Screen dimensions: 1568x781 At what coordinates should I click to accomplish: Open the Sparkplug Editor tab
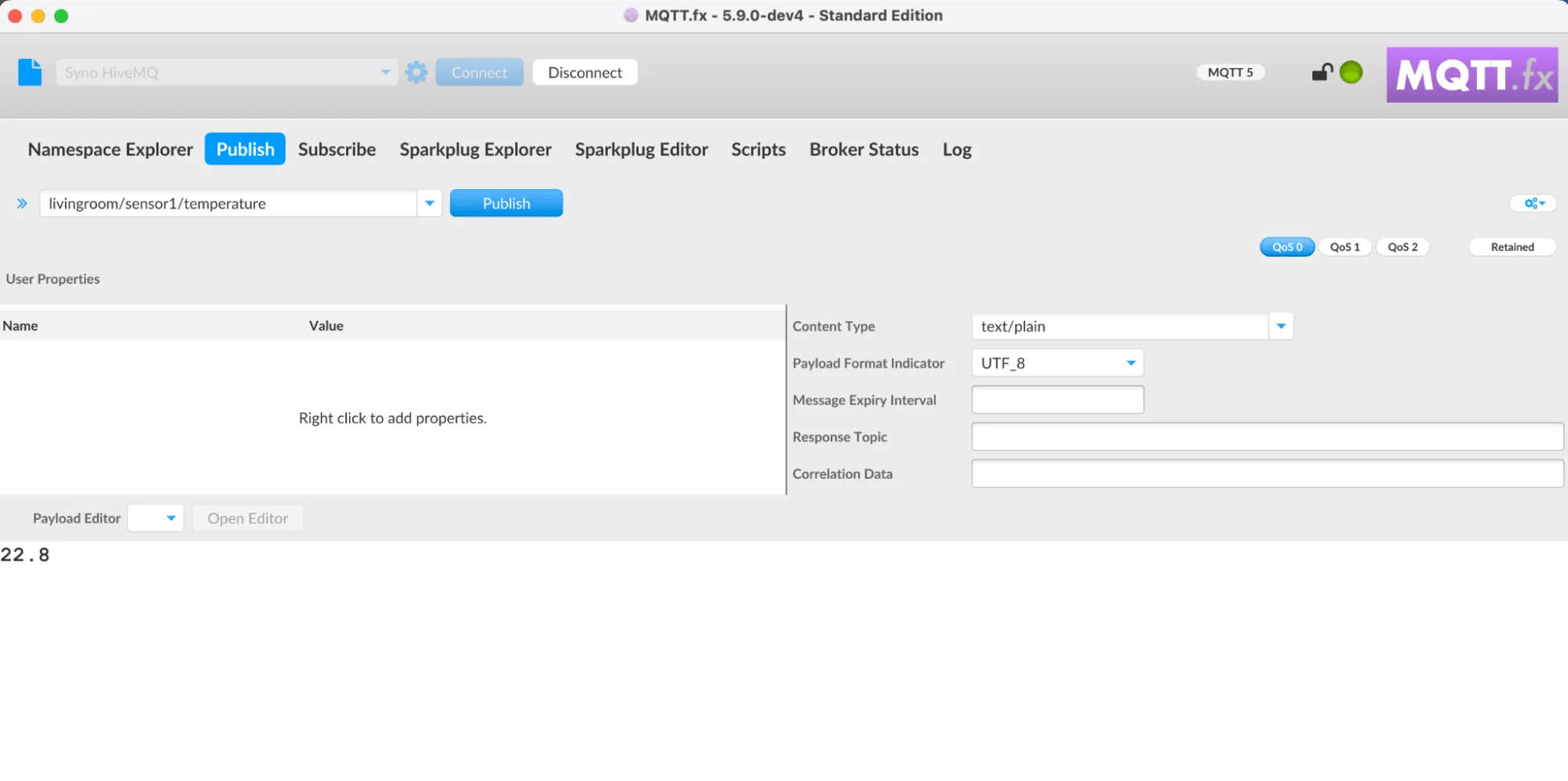(x=641, y=149)
